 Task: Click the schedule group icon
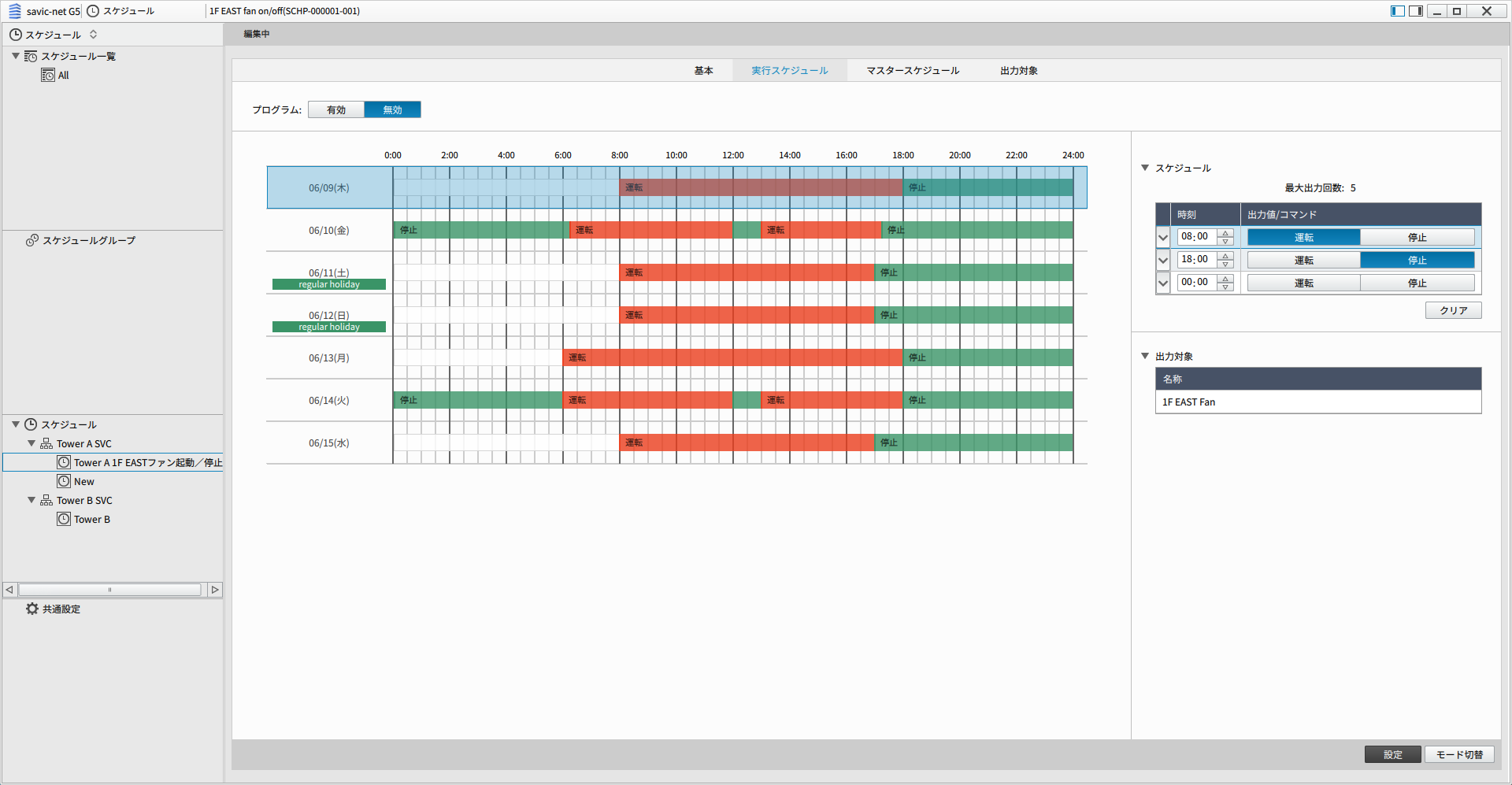32,240
